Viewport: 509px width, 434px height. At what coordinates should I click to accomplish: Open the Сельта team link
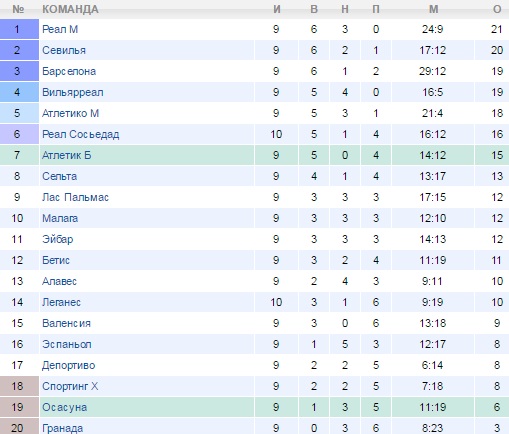(60, 176)
